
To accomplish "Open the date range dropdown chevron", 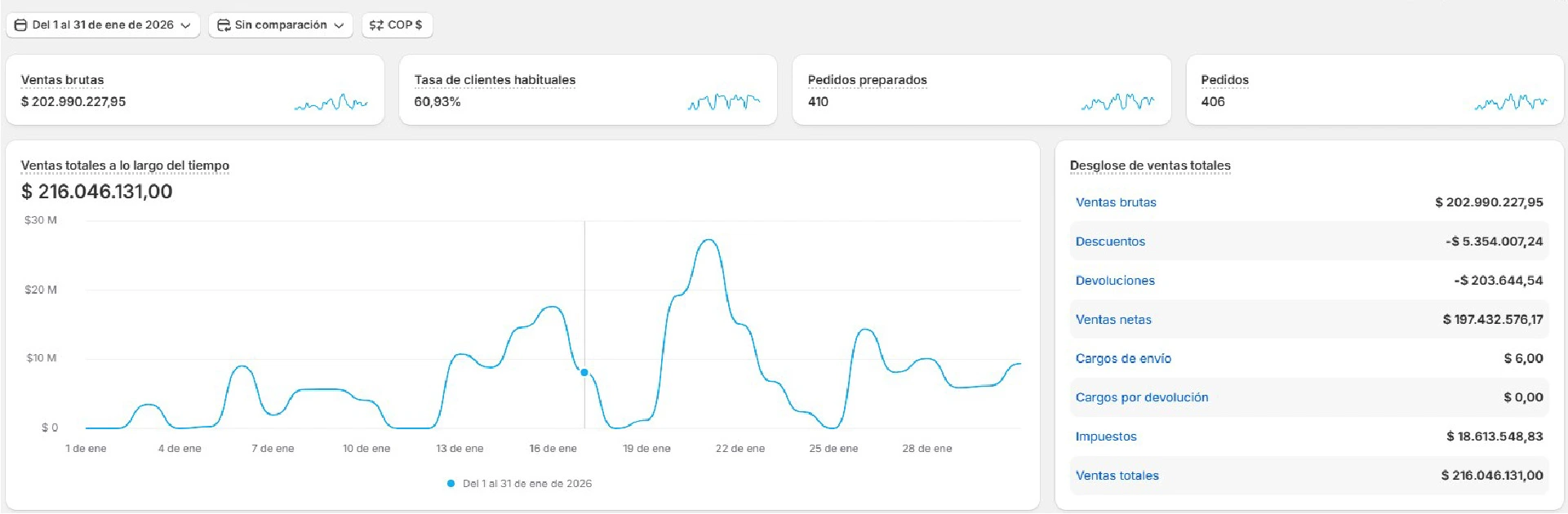I will tap(186, 26).
